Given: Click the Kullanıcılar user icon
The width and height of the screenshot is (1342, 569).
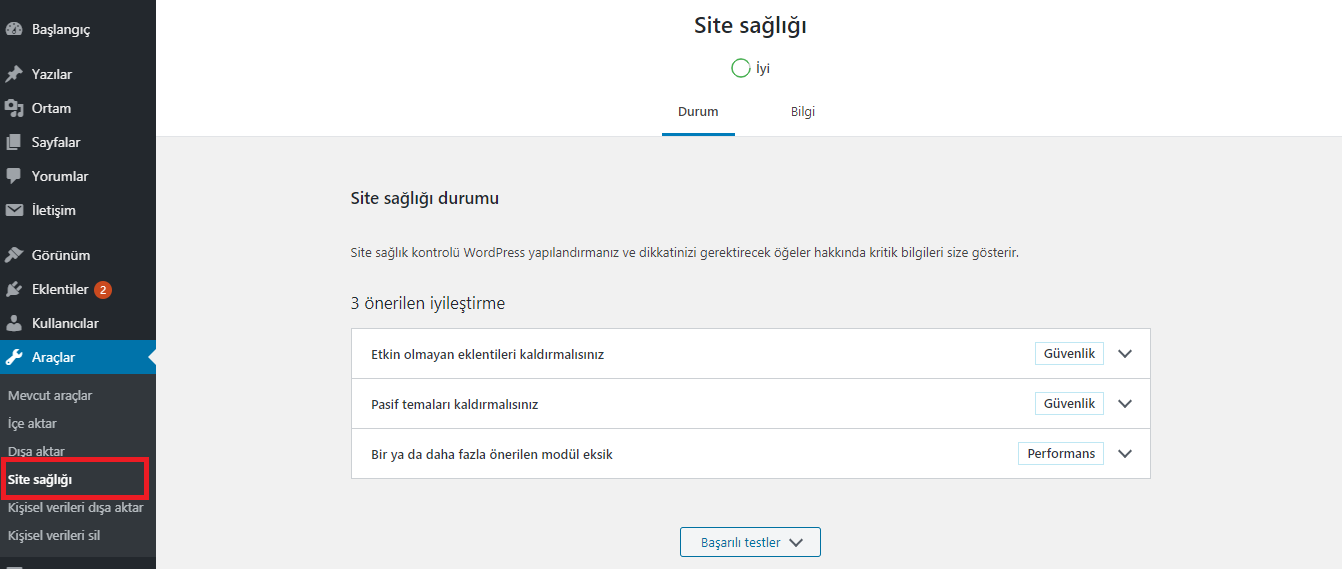Looking at the screenshot, I should click(x=14, y=323).
